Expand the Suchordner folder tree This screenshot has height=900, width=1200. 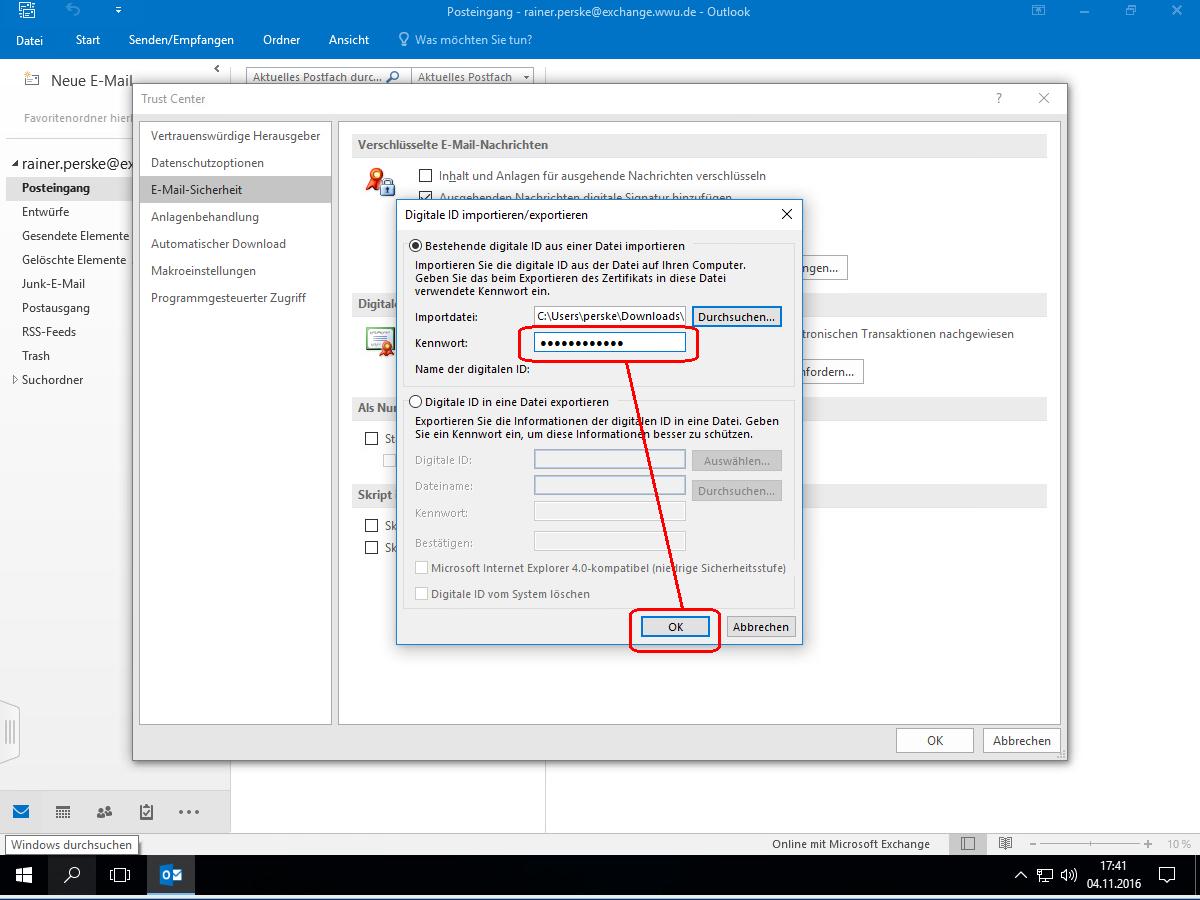(x=14, y=380)
